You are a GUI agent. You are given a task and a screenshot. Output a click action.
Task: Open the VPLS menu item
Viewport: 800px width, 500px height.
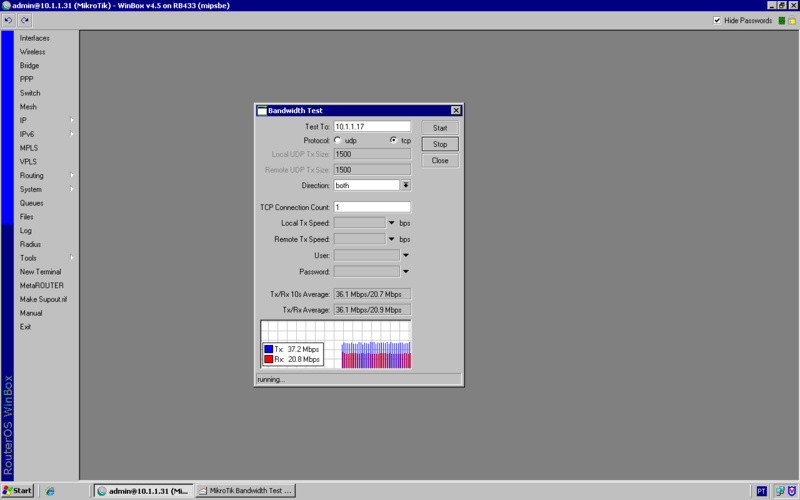[29, 162]
